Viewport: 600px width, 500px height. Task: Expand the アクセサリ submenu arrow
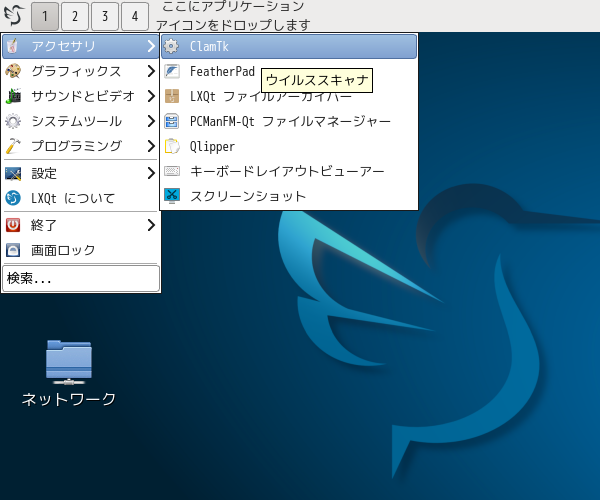tap(151, 46)
